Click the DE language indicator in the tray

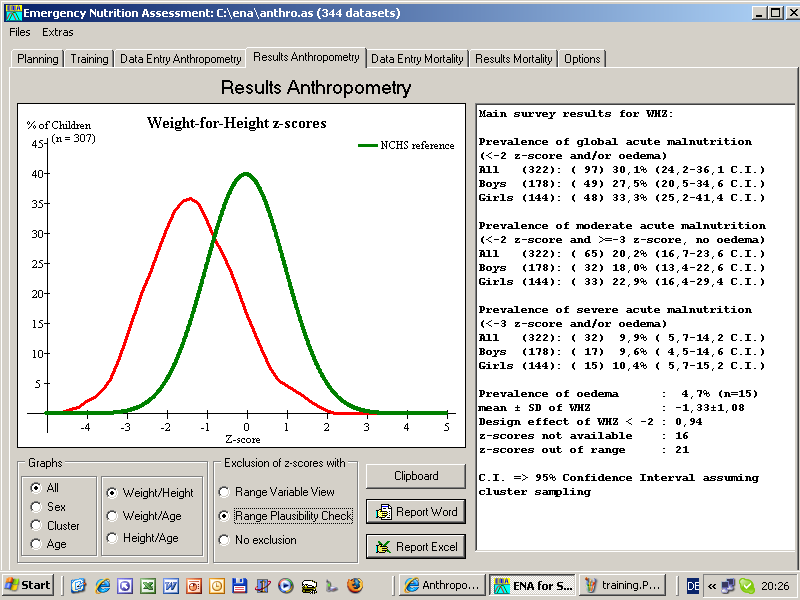(x=693, y=585)
